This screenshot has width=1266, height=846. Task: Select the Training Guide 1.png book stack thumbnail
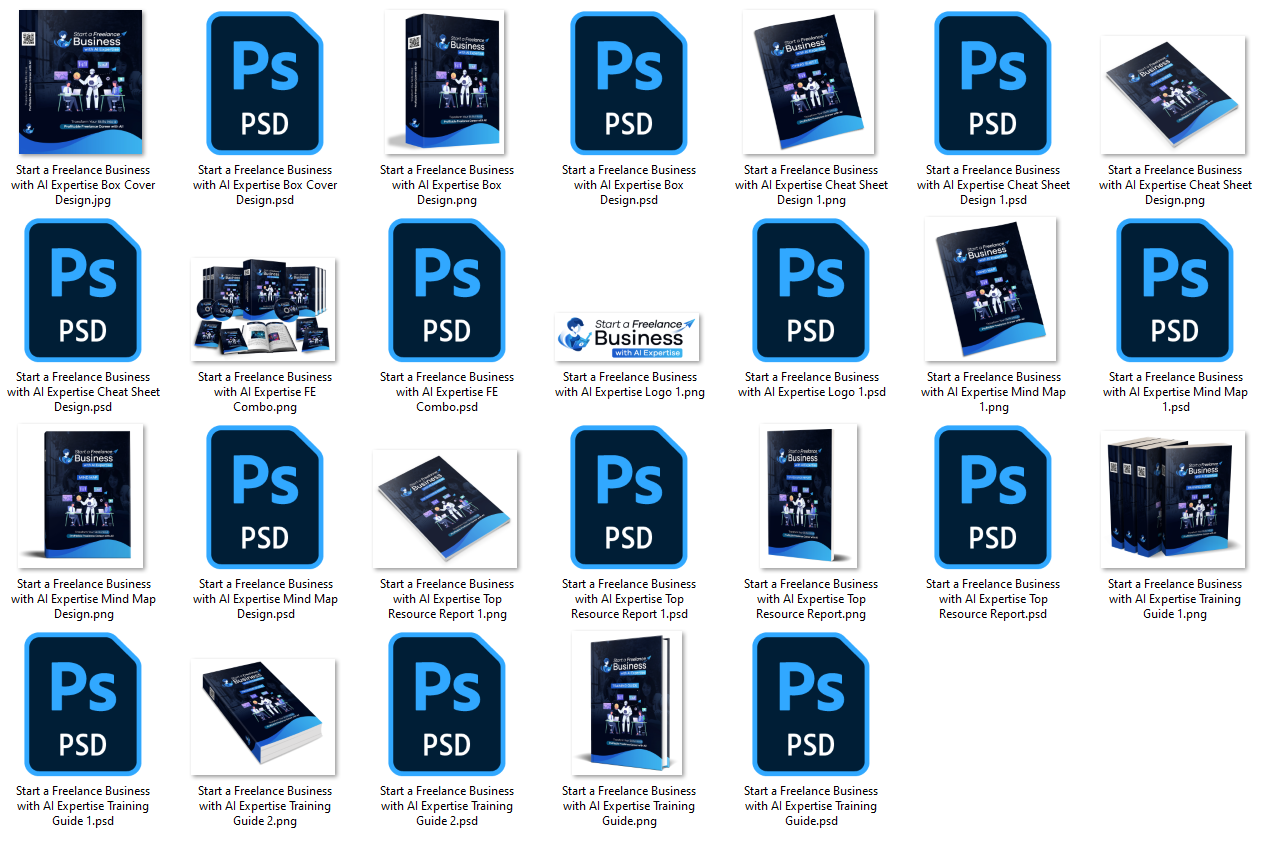[1174, 496]
